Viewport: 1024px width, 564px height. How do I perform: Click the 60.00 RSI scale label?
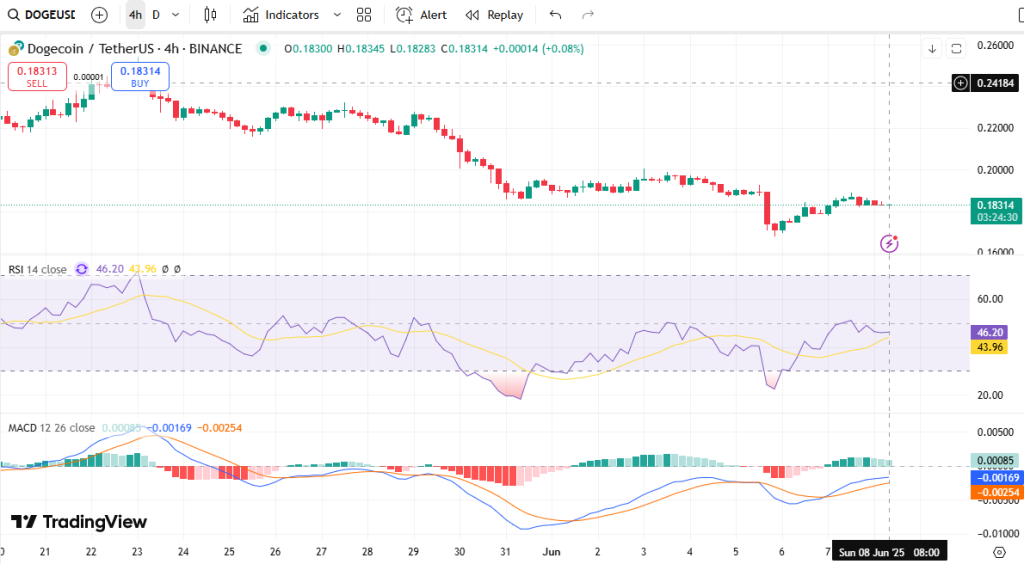(989, 299)
